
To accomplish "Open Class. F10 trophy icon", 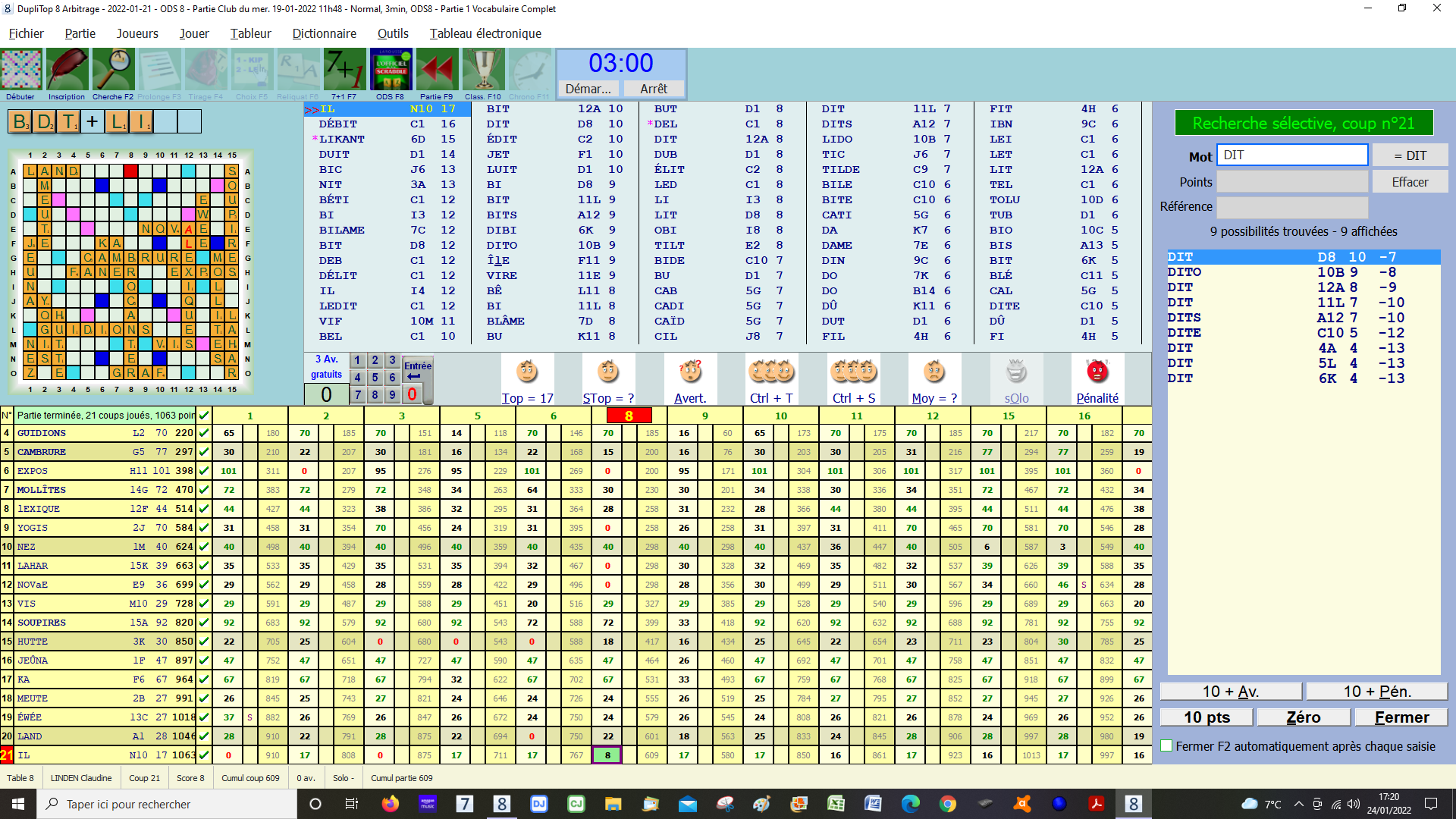I will click(483, 71).
